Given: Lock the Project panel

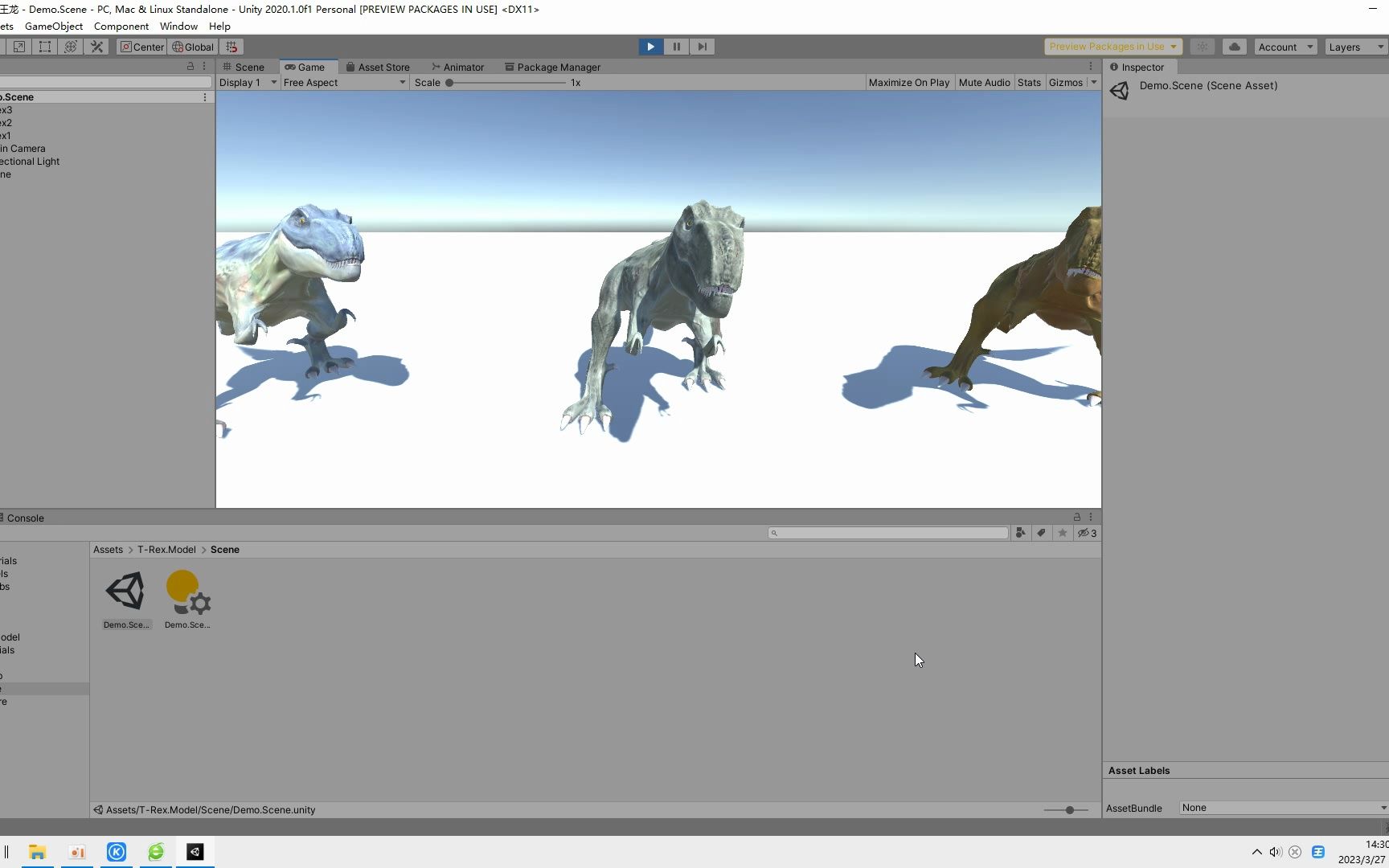Looking at the screenshot, I should coord(1077,517).
